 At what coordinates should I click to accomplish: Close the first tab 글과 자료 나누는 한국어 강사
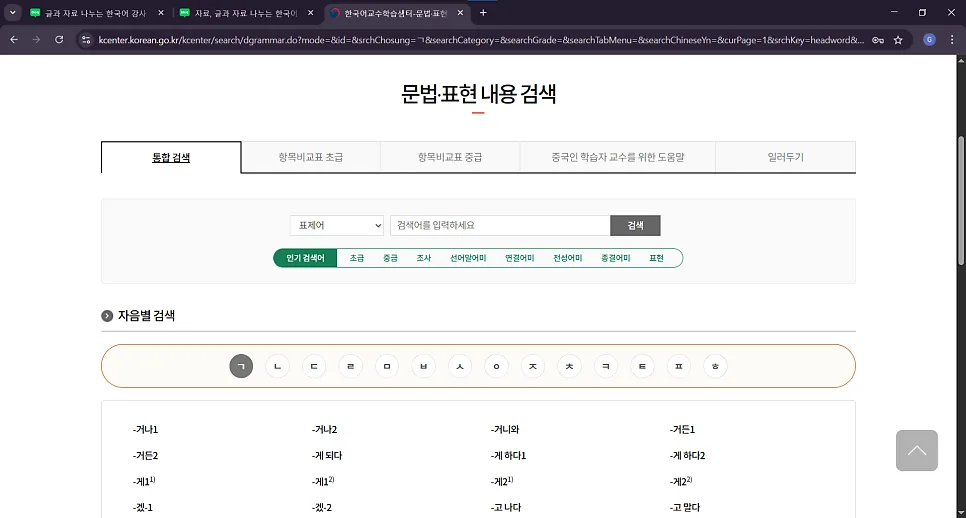(x=161, y=12)
